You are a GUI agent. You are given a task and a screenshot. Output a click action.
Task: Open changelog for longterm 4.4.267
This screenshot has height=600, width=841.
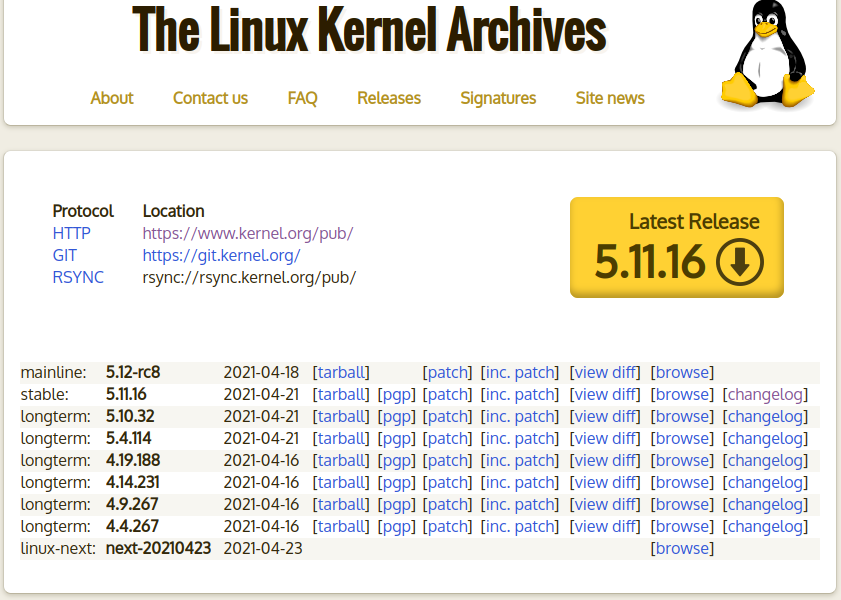765,526
